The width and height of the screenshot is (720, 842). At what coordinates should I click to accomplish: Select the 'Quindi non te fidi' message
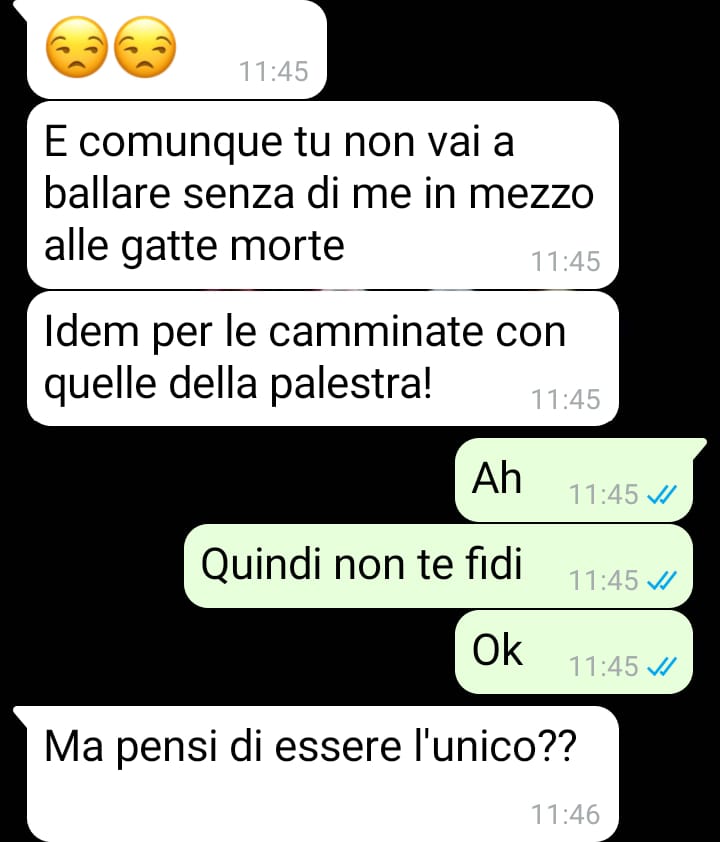(438, 566)
